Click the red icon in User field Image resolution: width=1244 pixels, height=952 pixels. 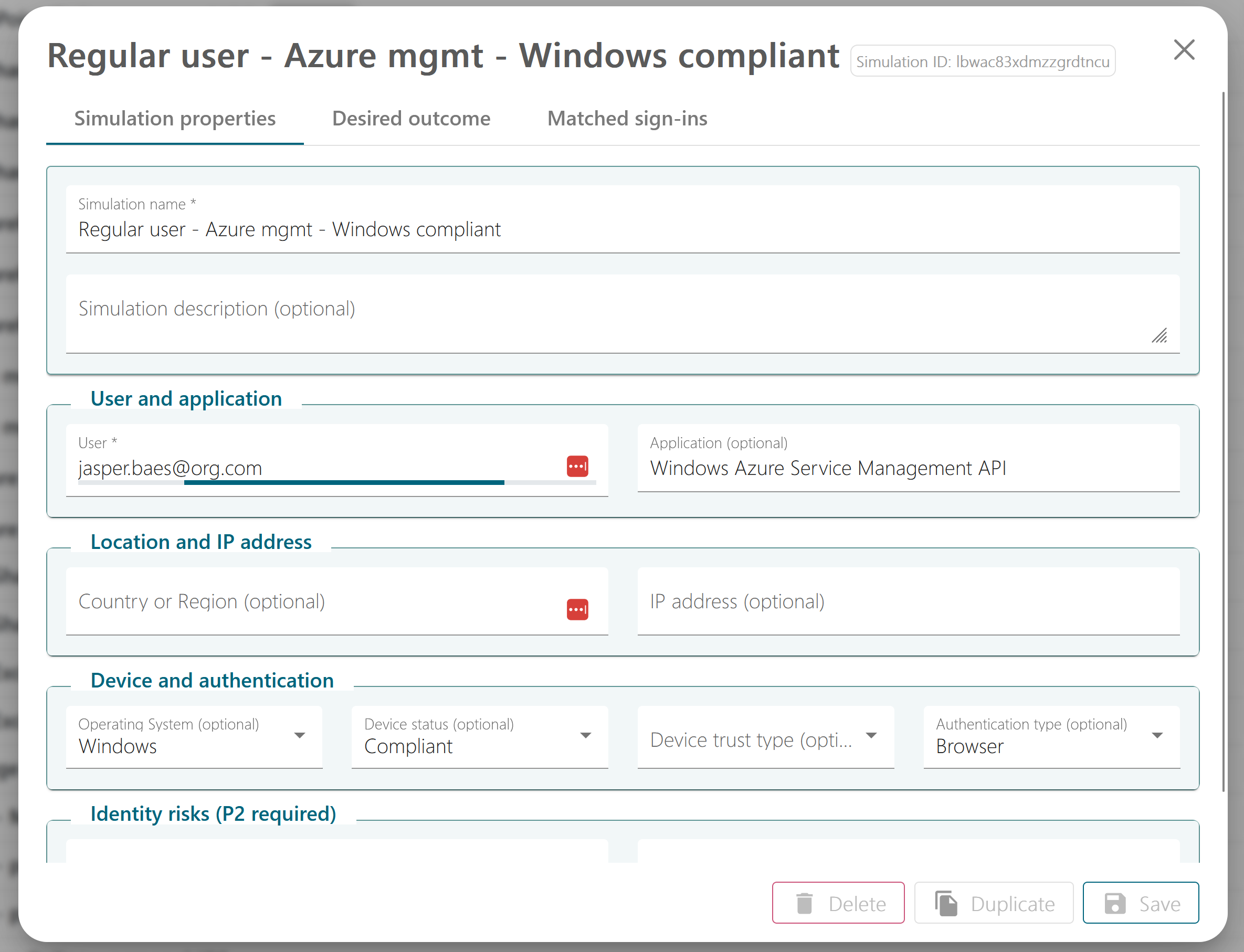click(x=577, y=467)
